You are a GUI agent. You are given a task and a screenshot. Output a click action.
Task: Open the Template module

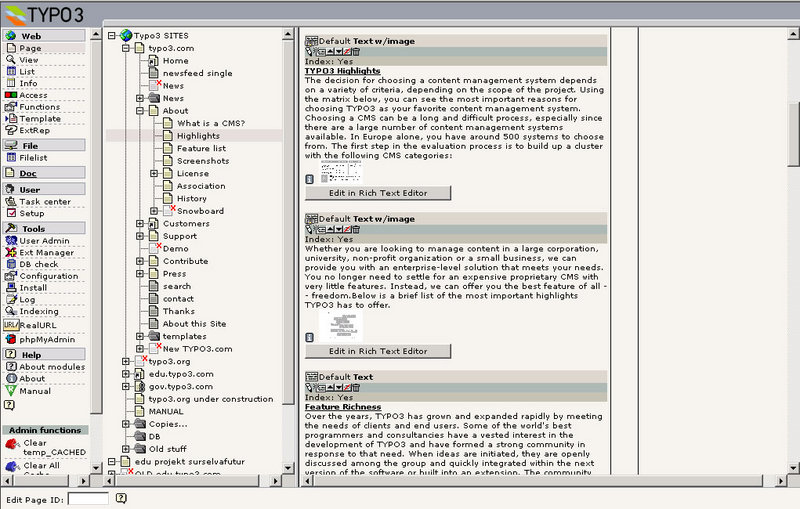(x=40, y=118)
